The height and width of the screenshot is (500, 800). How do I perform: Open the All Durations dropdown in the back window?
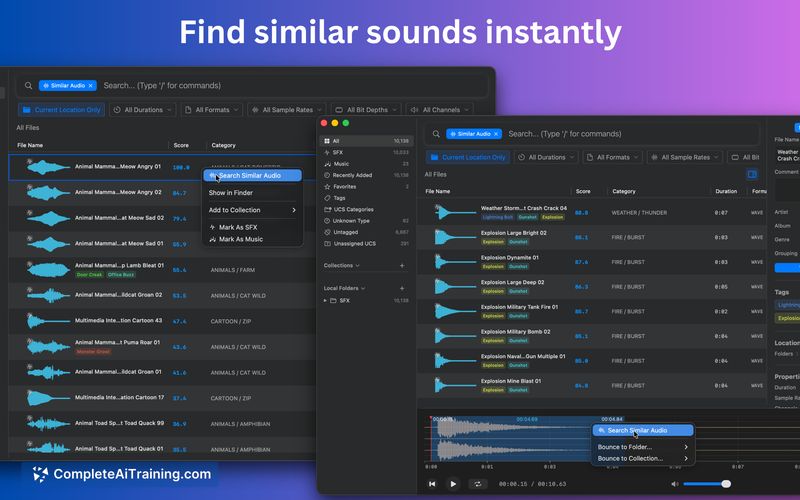click(142, 110)
